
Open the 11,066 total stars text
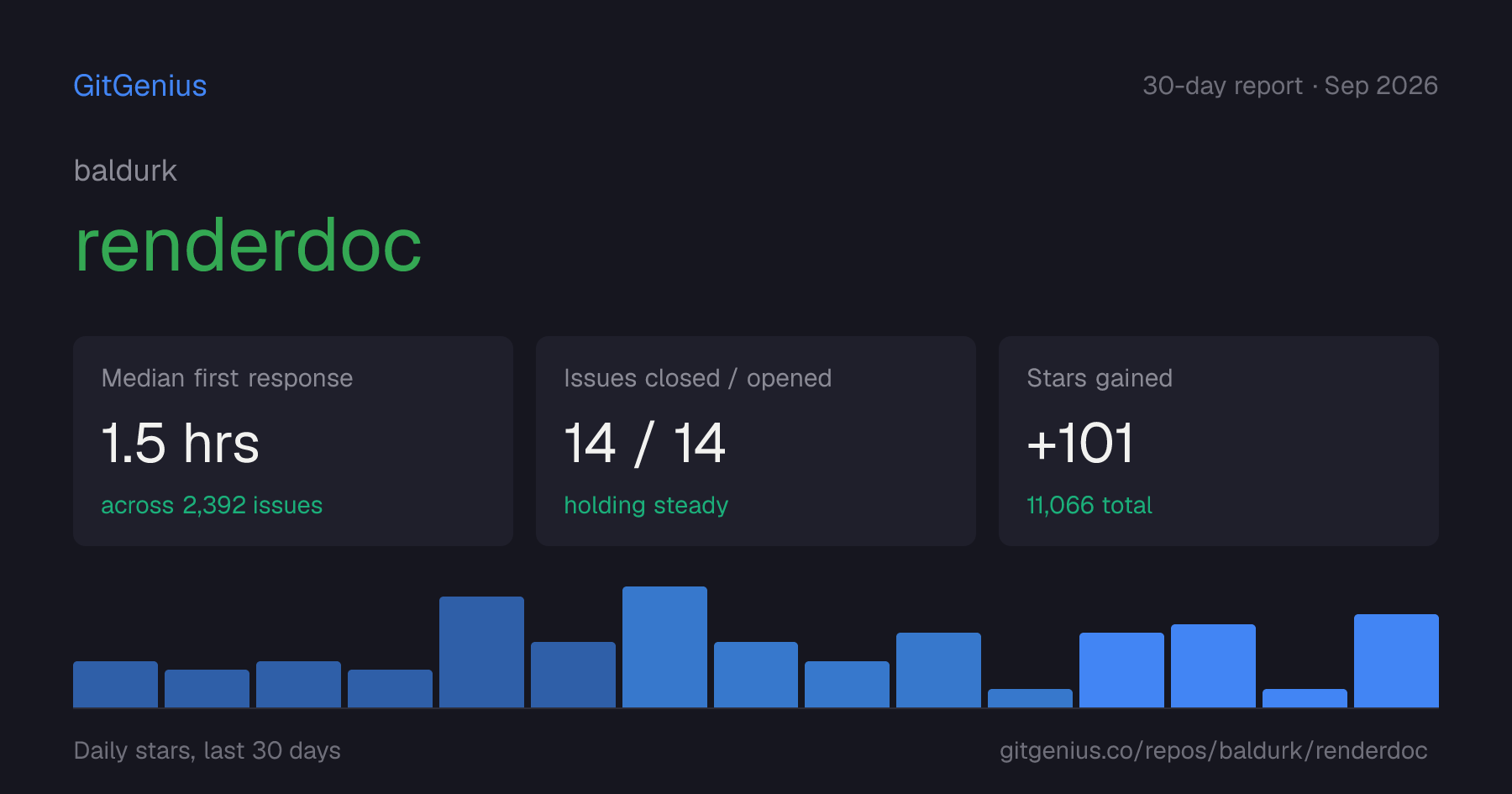1089,505
